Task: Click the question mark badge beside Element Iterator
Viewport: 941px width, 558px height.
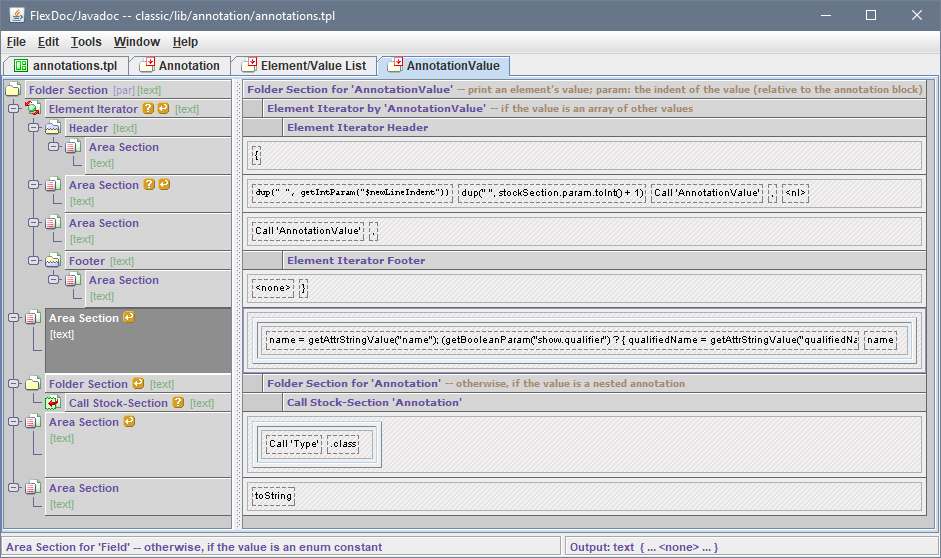Action: (147, 109)
